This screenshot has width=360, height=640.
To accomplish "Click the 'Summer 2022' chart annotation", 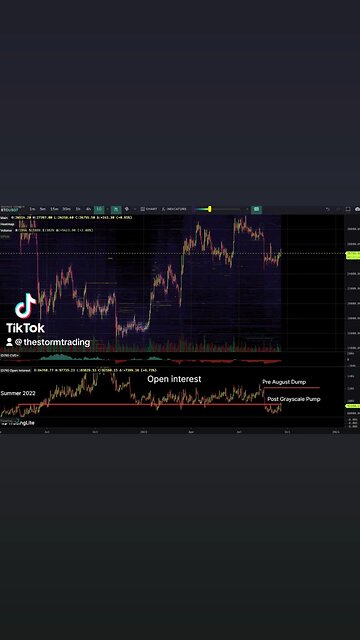I will (18, 393).
